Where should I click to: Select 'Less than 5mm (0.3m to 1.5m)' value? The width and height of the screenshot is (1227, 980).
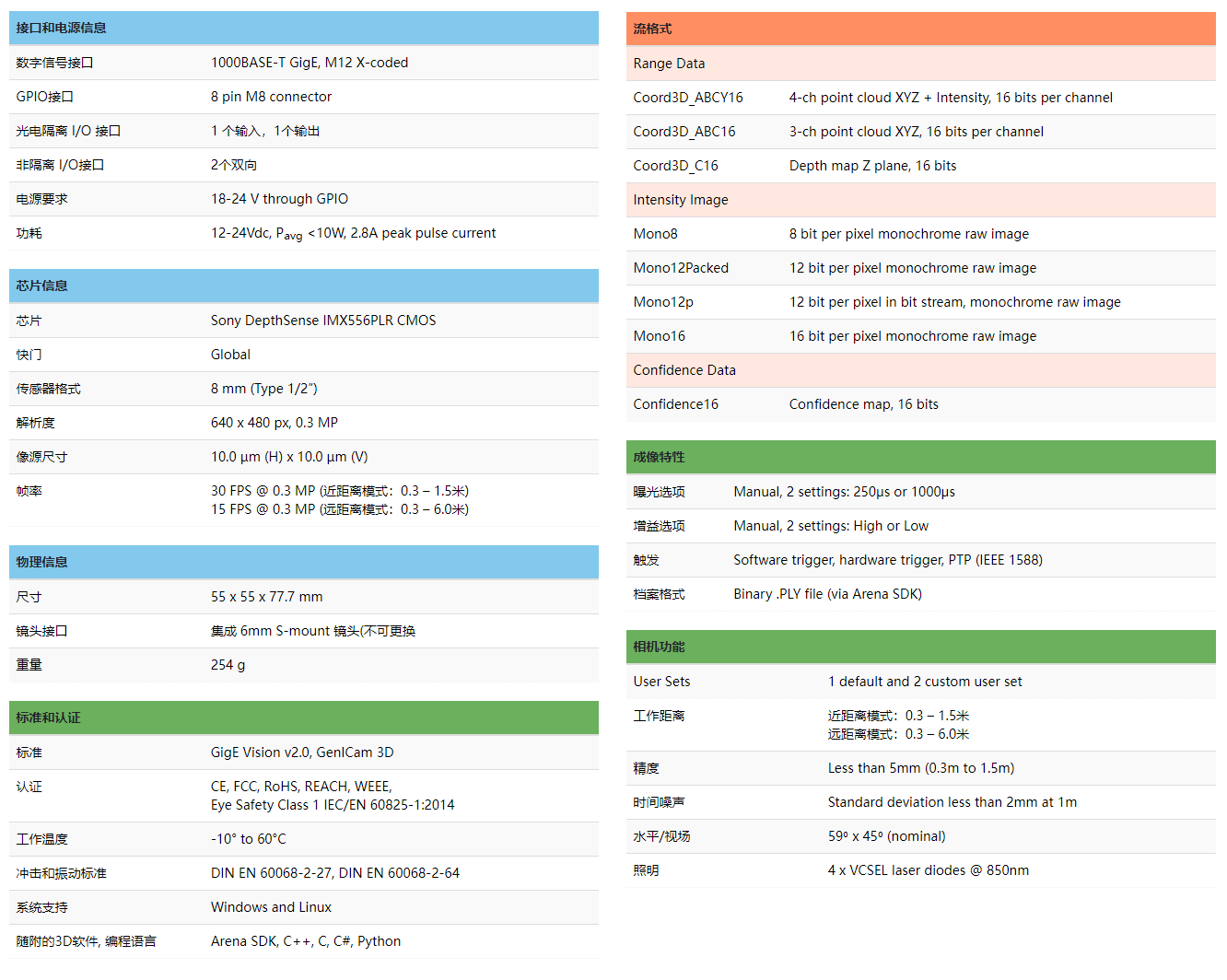[921, 768]
